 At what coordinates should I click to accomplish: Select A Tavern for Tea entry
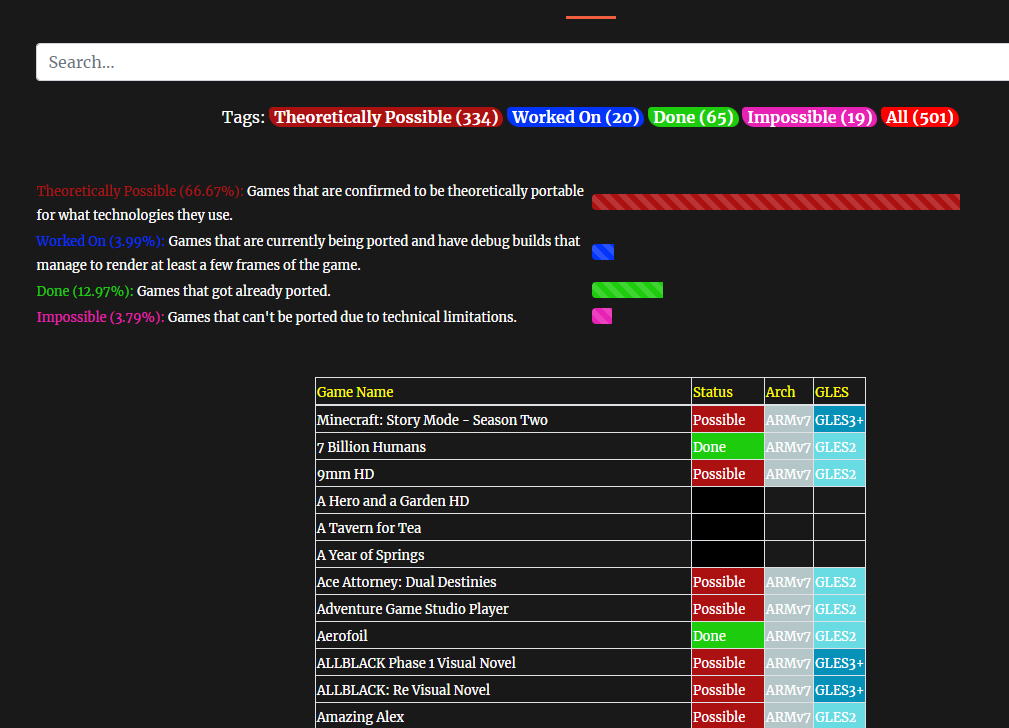coord(369,528)
